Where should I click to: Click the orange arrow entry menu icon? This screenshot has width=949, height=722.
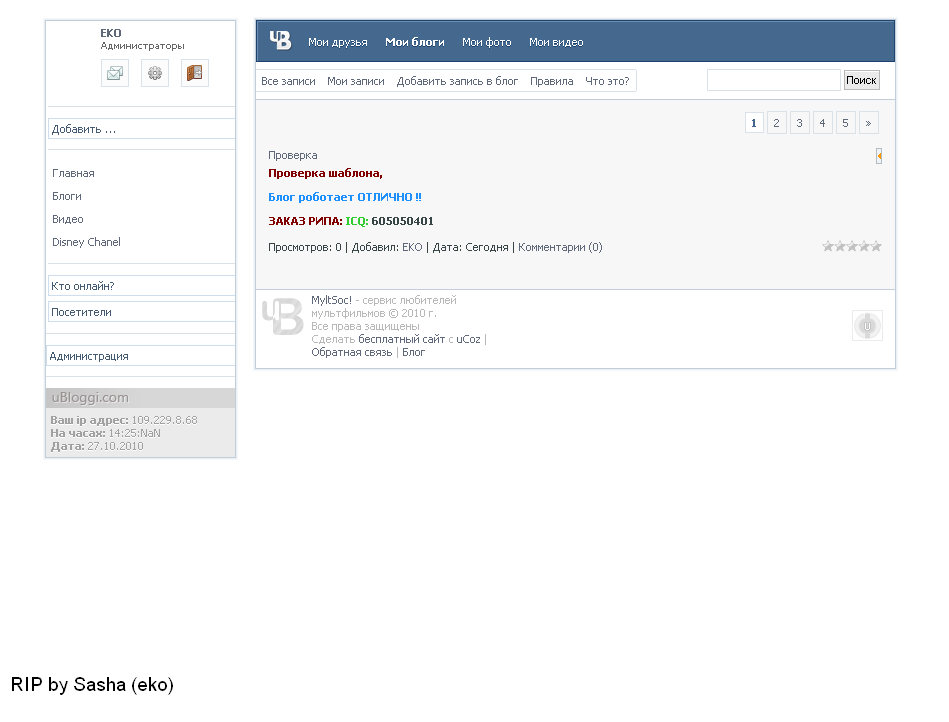point(878,156)
